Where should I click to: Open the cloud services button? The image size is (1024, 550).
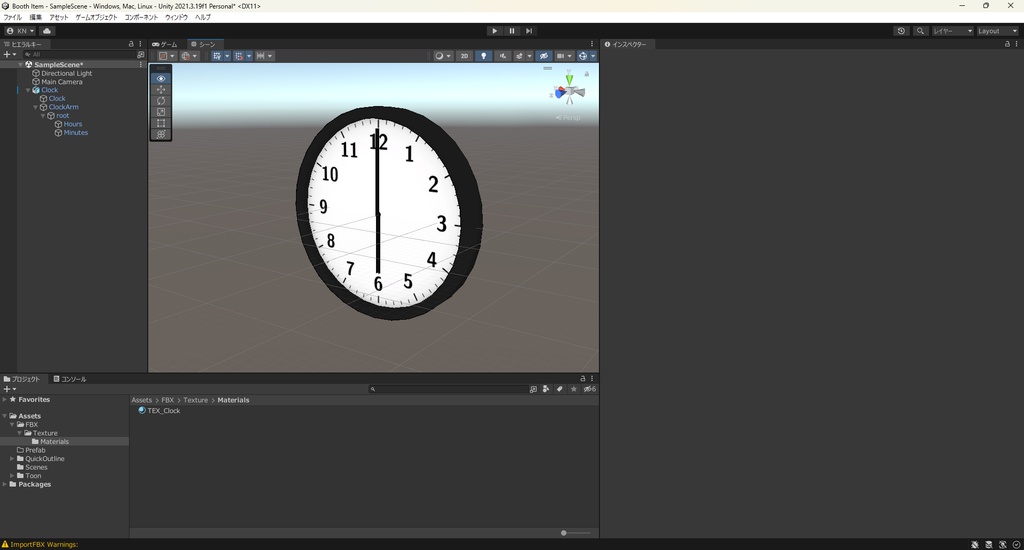[x=47, y=31]
